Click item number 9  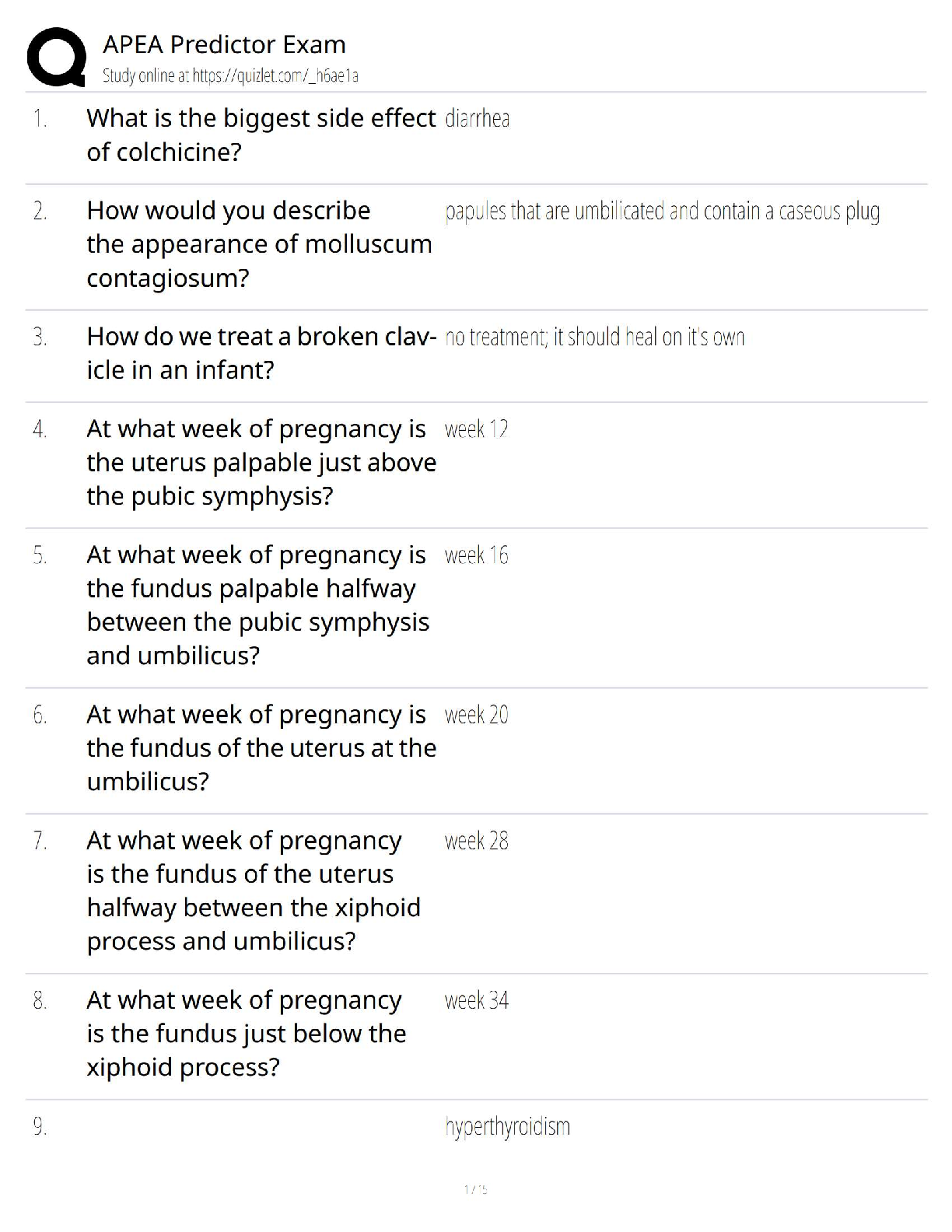pyautogui.click(x=40, y=1127)
